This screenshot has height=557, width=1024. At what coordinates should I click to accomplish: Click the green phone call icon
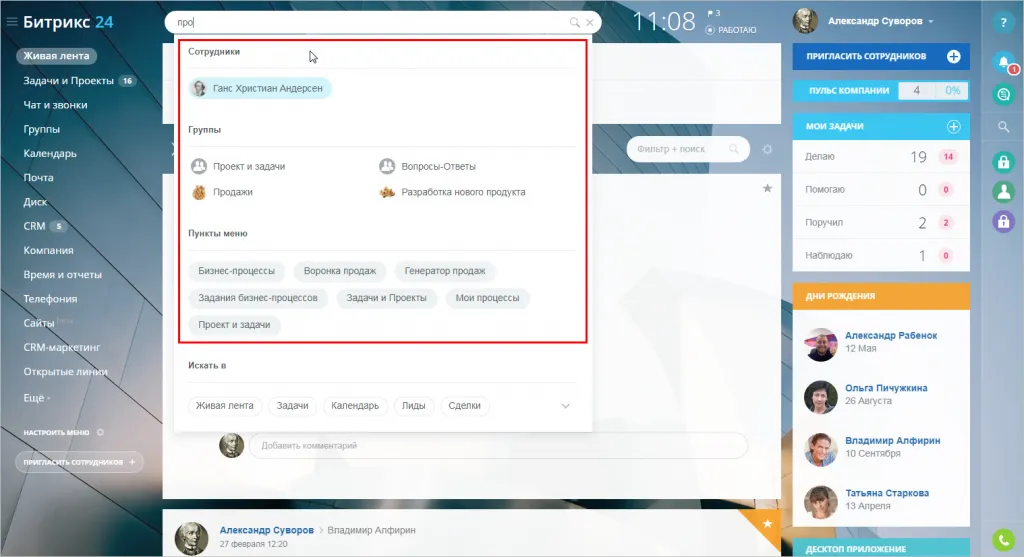[x=1003, y=538]
